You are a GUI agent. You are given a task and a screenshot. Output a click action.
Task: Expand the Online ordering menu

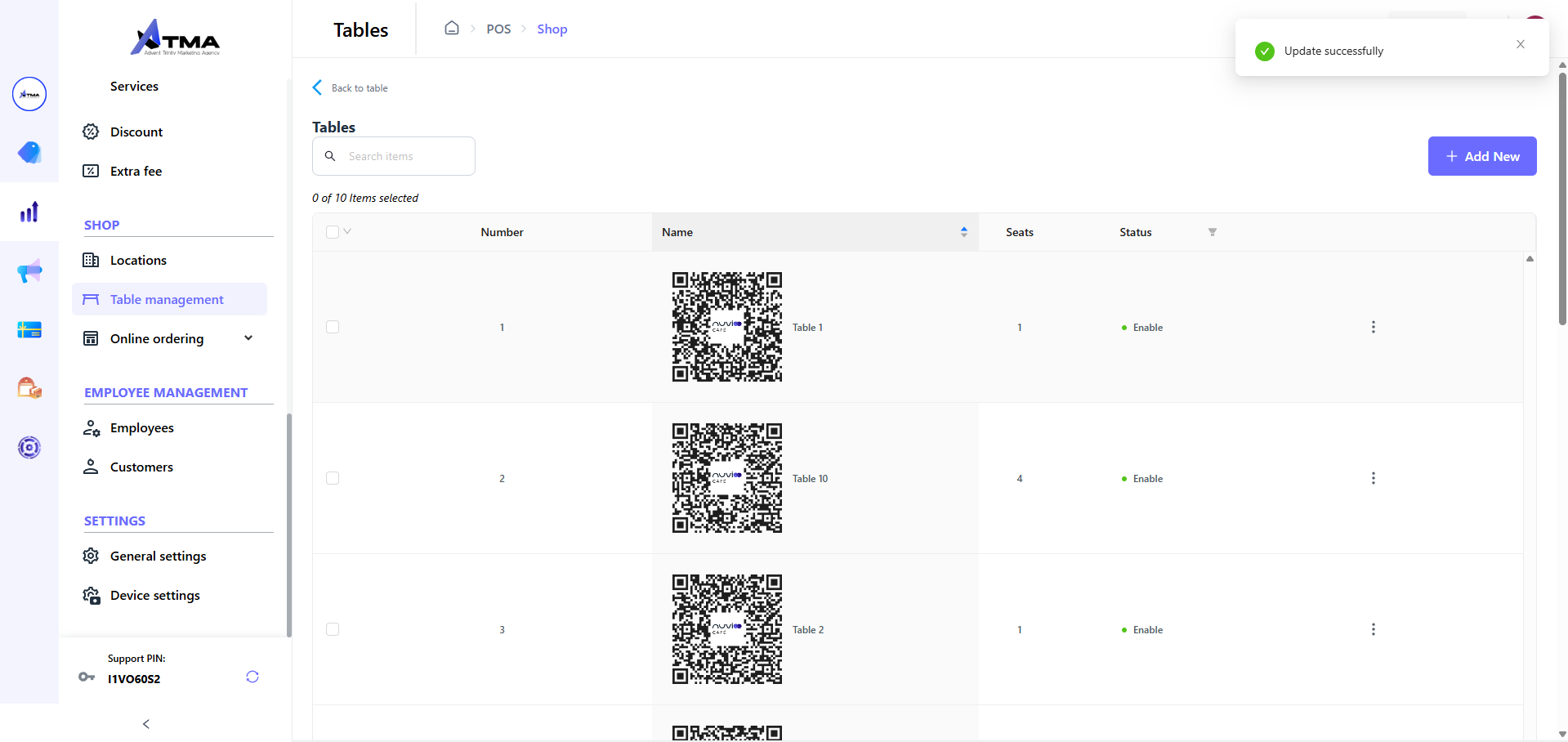tap(248, 337)
